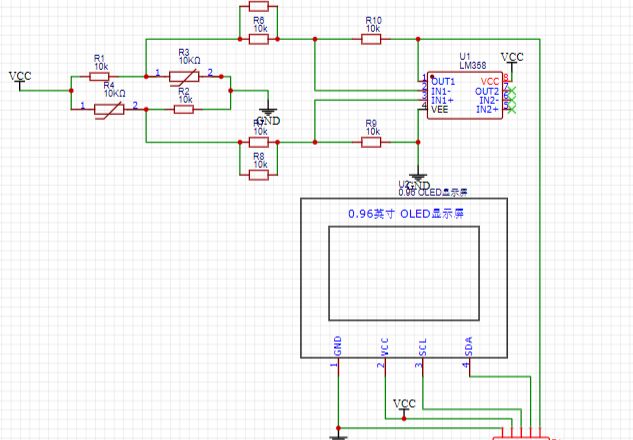This screenshot has height=440, width=633.
Task: Click the R9 designator label
Action: coord(371,124)
